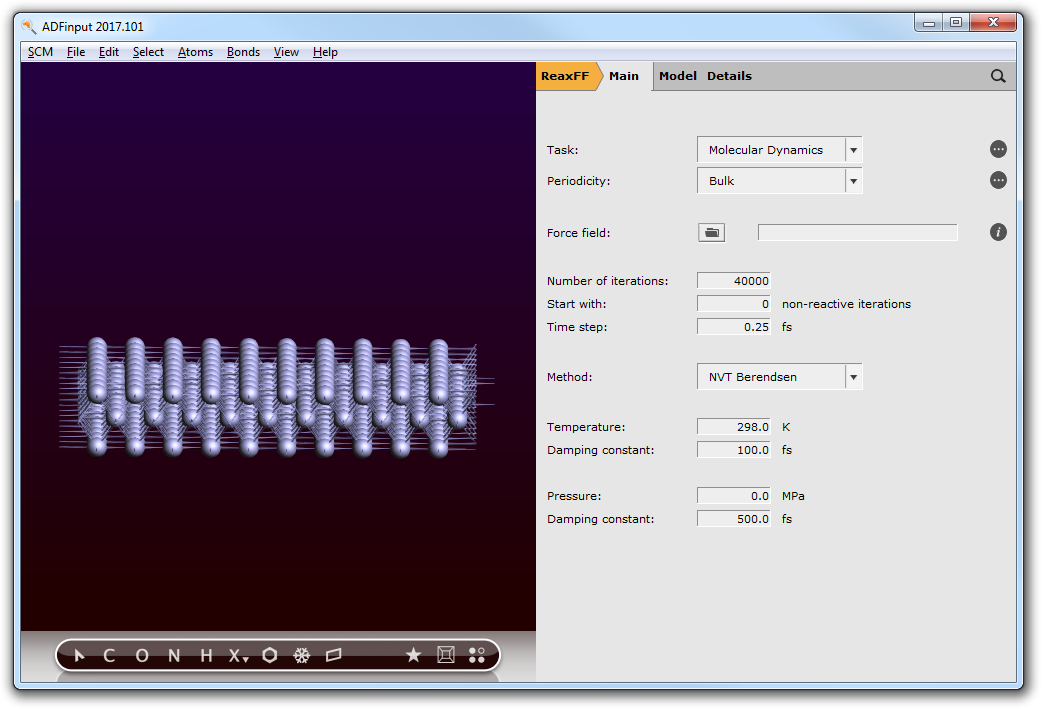1042x709 pixels.
Task: Minimize the ADFinput window
Action: point(928,23)
